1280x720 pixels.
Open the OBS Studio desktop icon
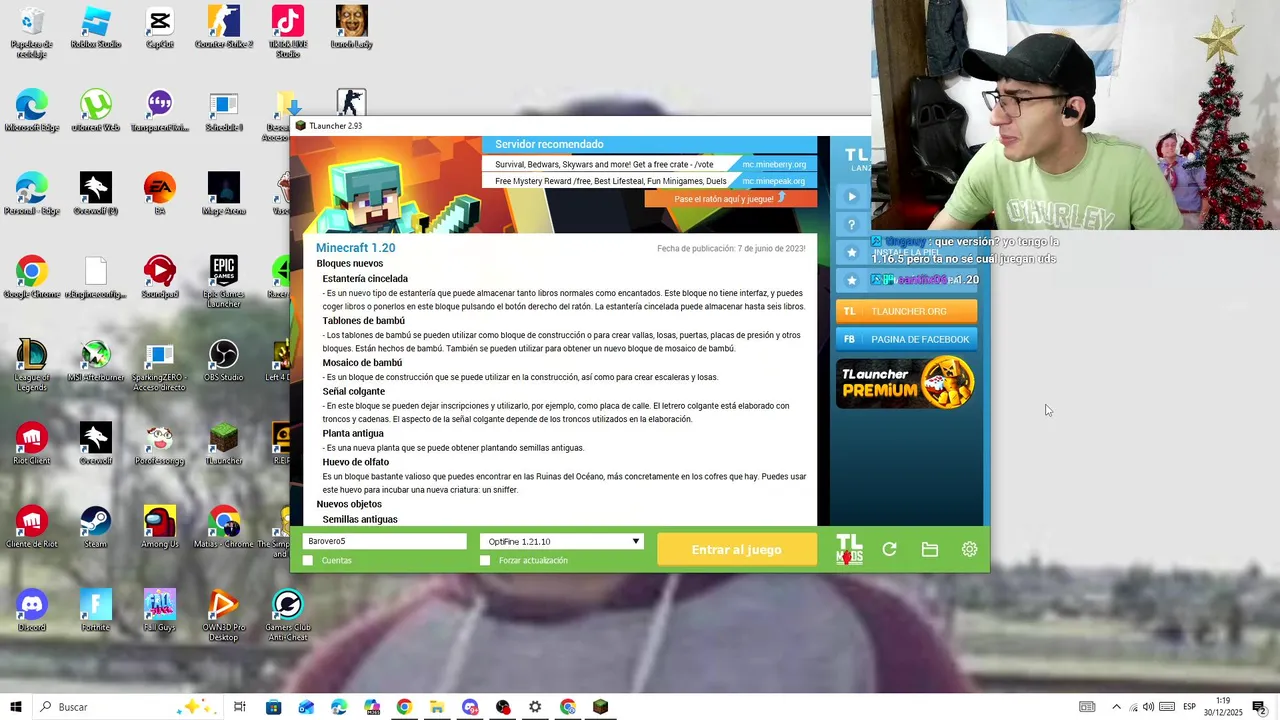(x=224, y=360)
